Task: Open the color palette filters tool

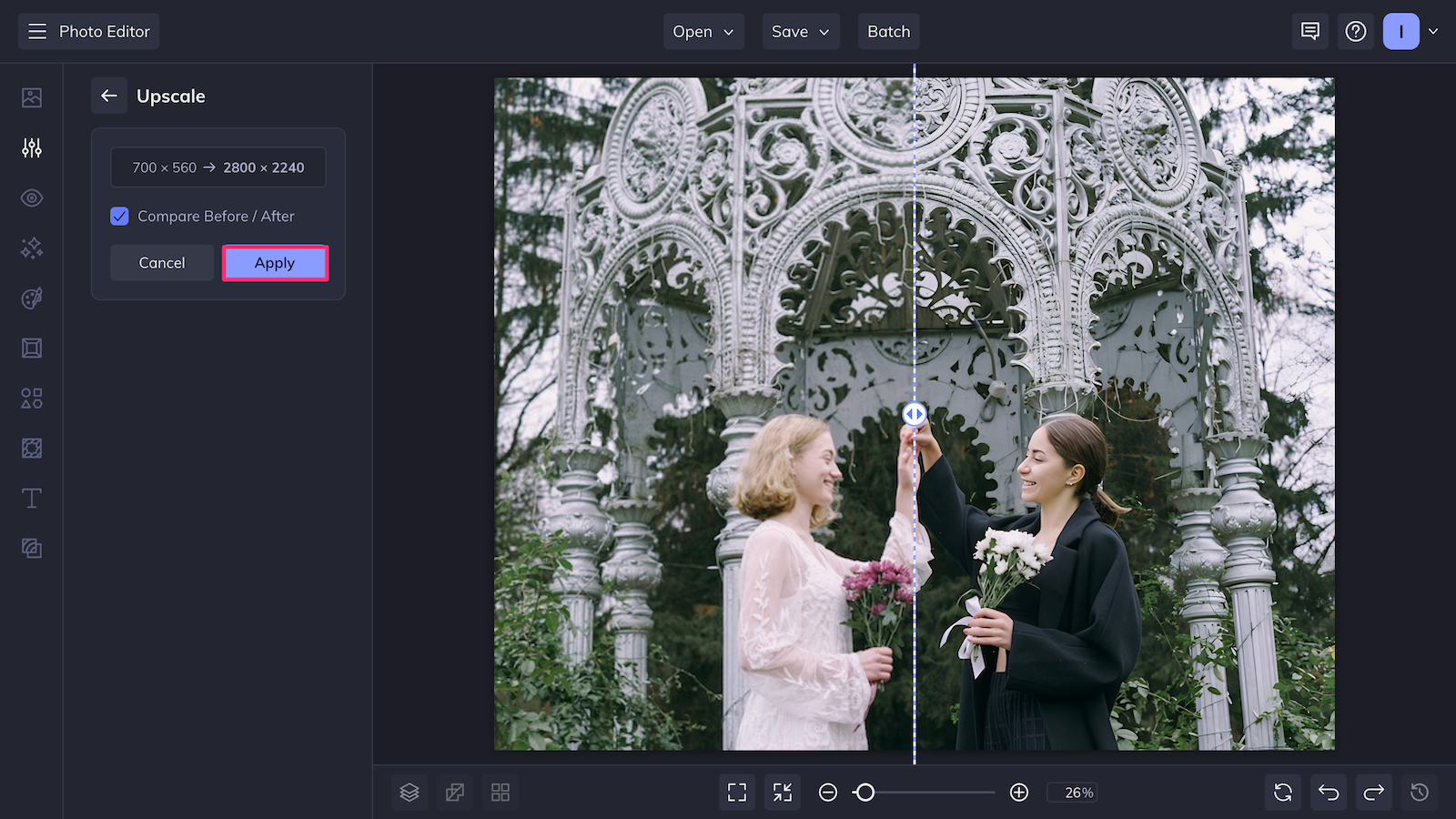Action: 31,298
